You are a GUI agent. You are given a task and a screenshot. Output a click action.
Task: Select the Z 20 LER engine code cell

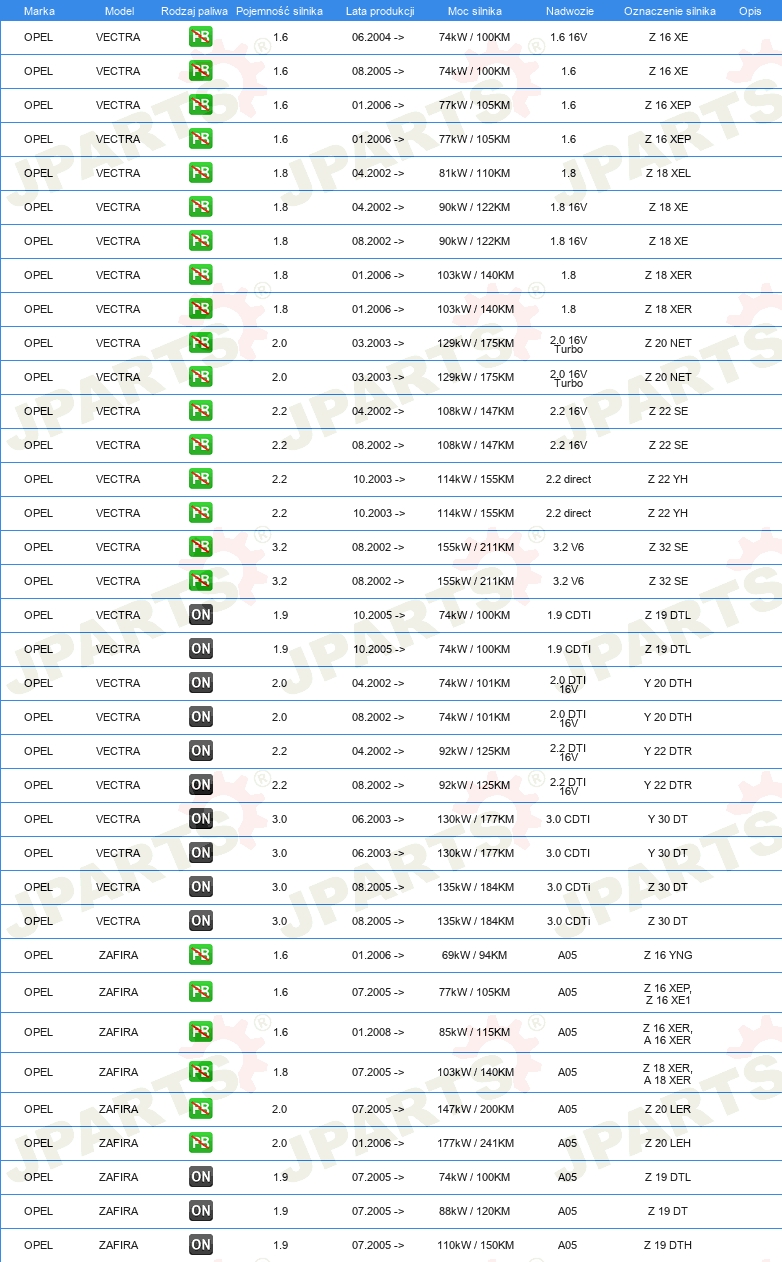pos(668,1109)
